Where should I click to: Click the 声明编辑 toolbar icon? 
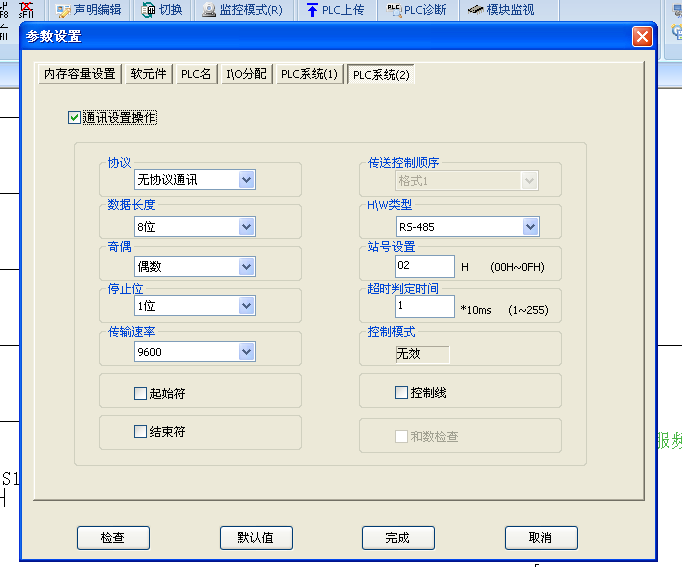(x=64, y=11)
